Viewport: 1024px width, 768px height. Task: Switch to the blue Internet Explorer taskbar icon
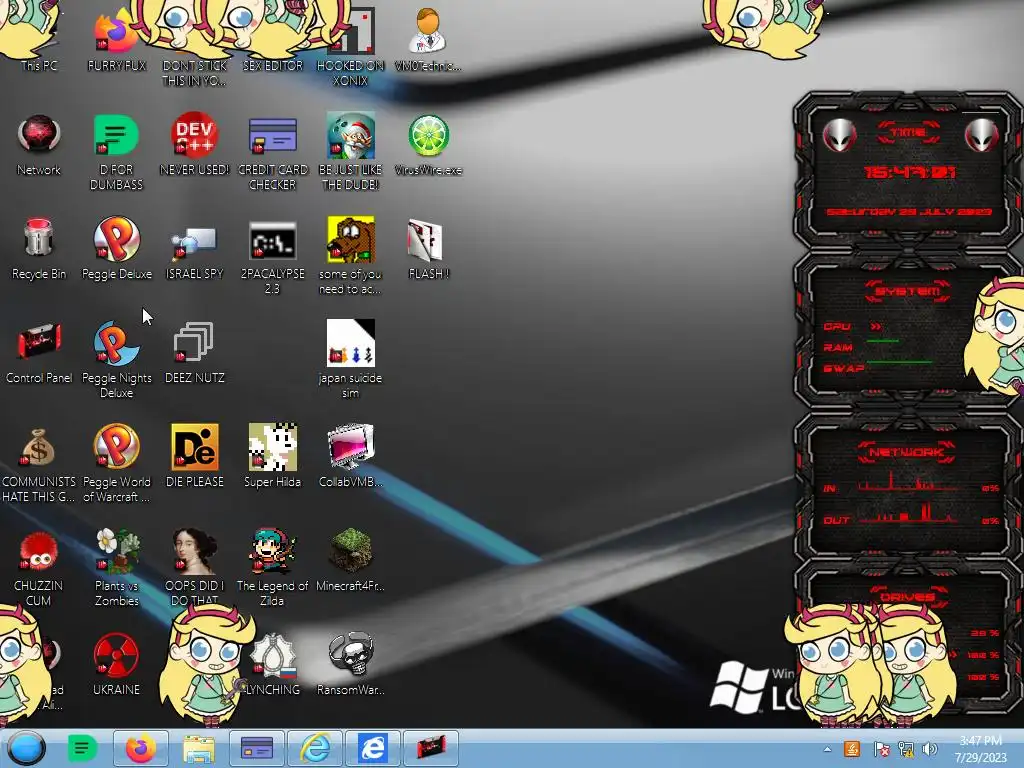[x=372, y=748]
